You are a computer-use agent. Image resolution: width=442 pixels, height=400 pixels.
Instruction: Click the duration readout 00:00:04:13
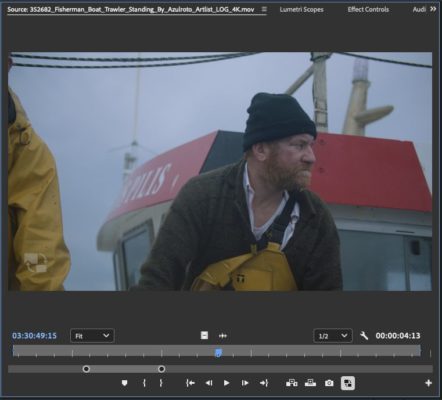coord(398,336)
